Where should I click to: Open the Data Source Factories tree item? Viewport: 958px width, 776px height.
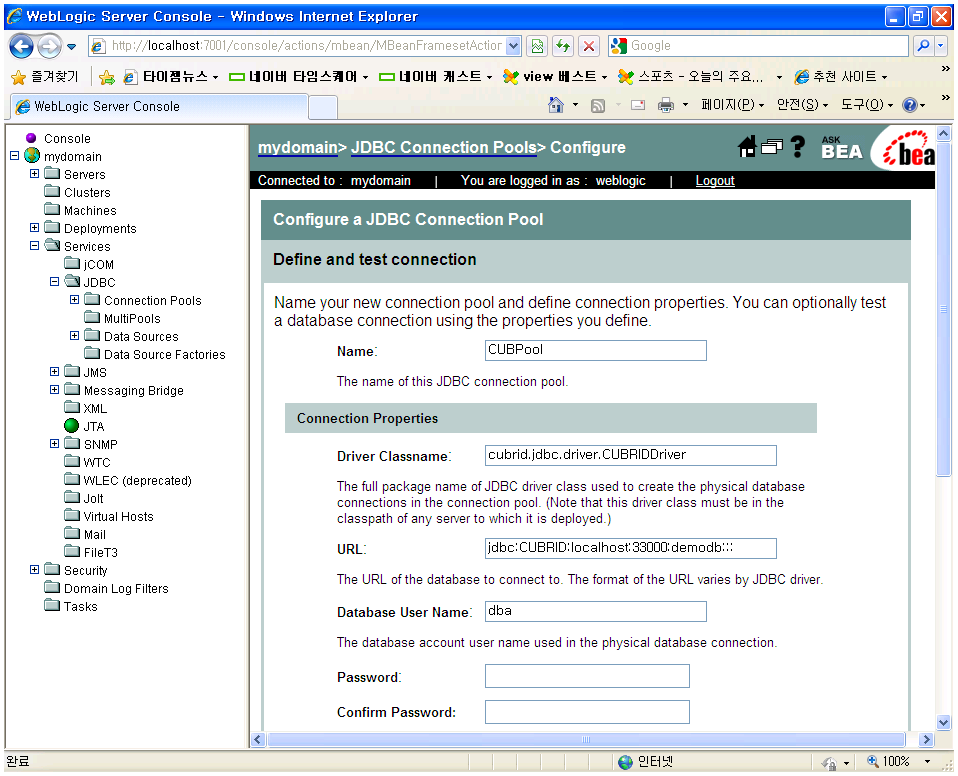point(164,354)
